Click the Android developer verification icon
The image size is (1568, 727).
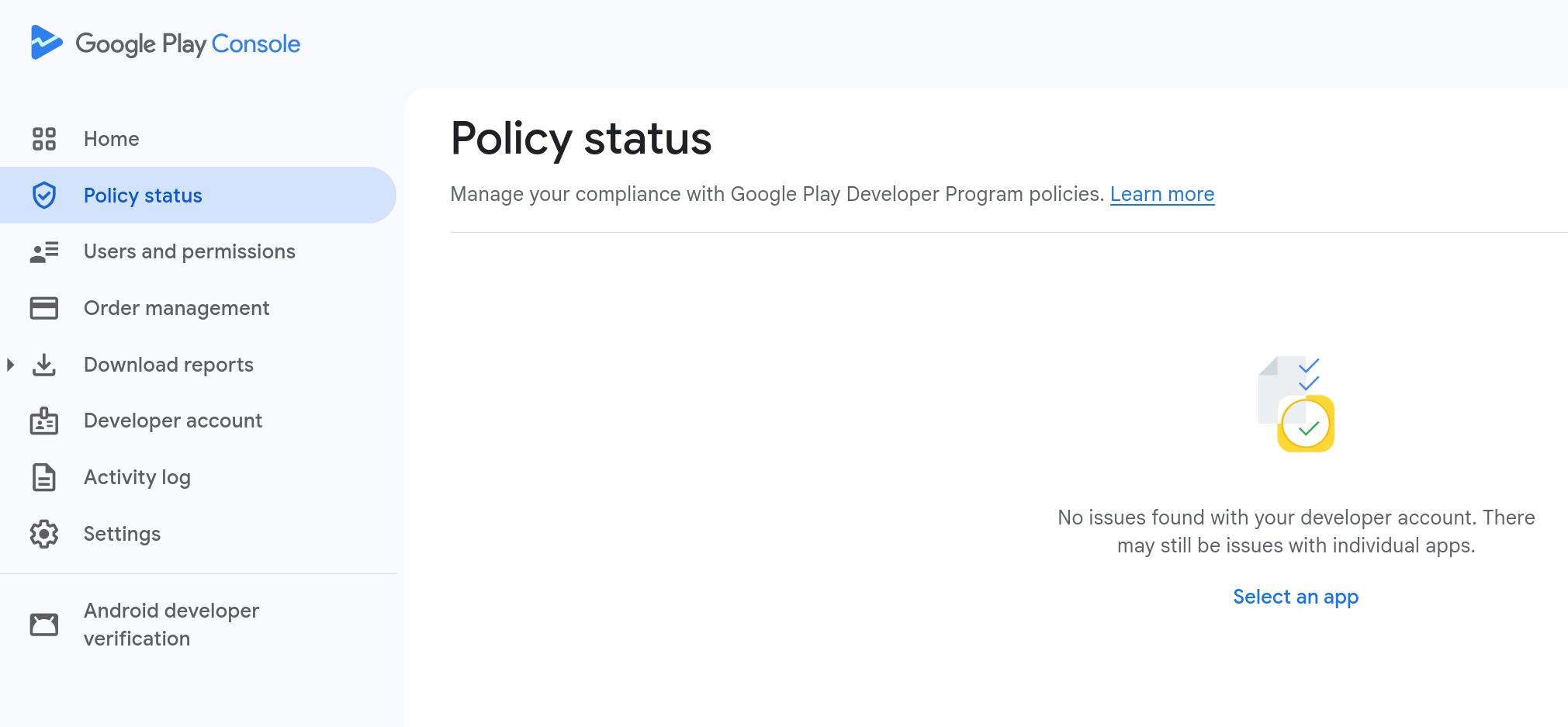pyautogui.click(x=44, y=625)
